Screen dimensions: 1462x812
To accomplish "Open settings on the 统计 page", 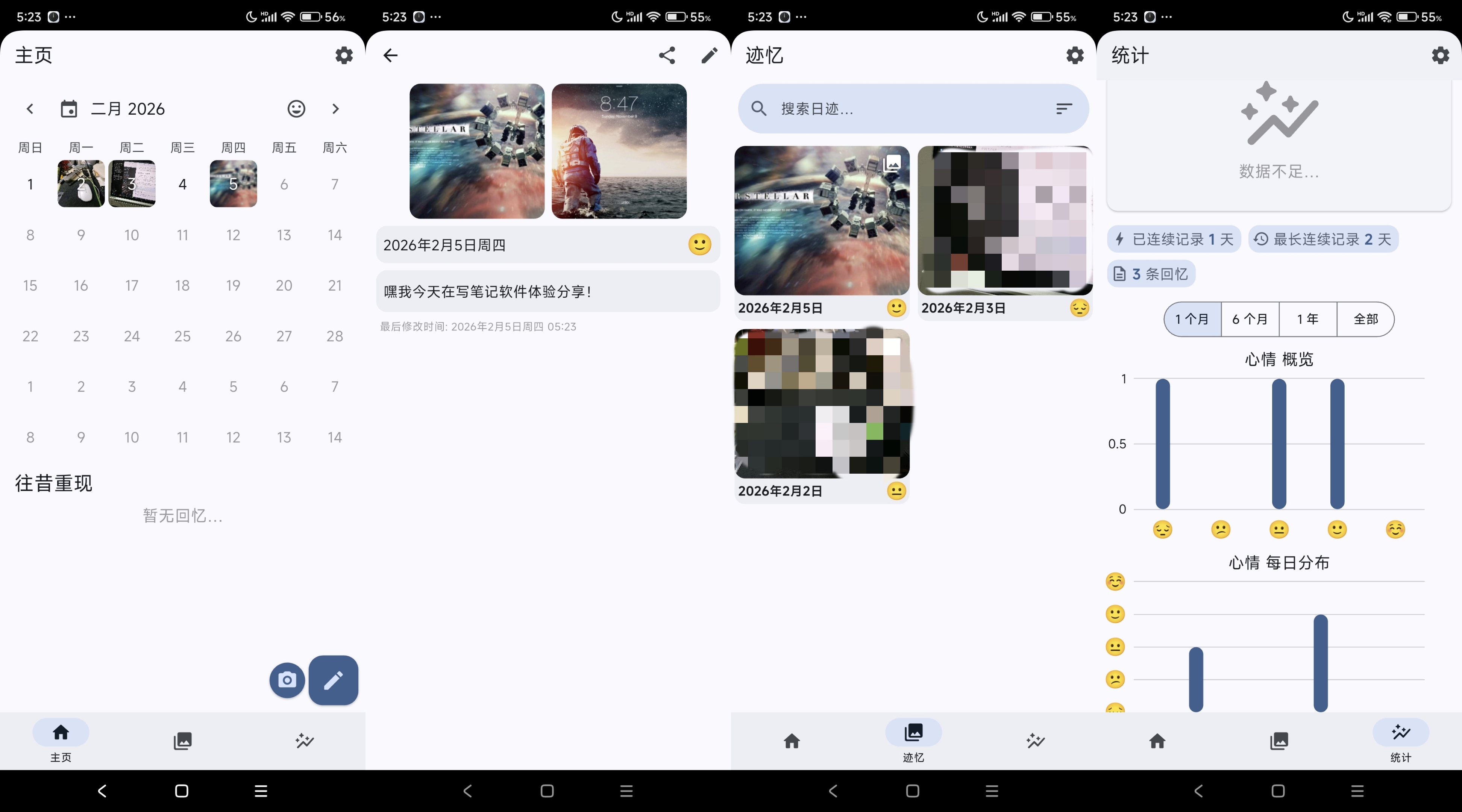I will (1440, 55).
